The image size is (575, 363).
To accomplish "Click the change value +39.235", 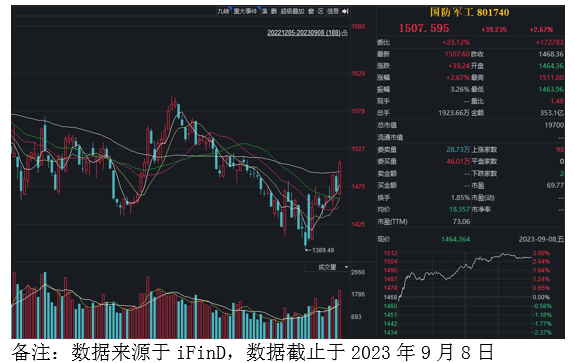I will click(494, 29).
